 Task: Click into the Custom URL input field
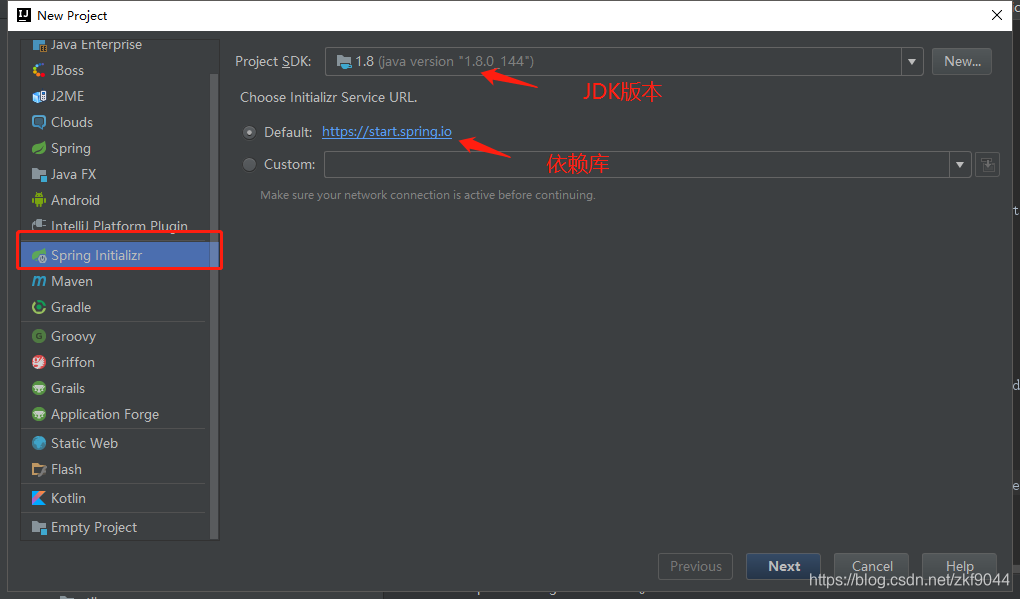pyautogui.click(x=637, y=165)
